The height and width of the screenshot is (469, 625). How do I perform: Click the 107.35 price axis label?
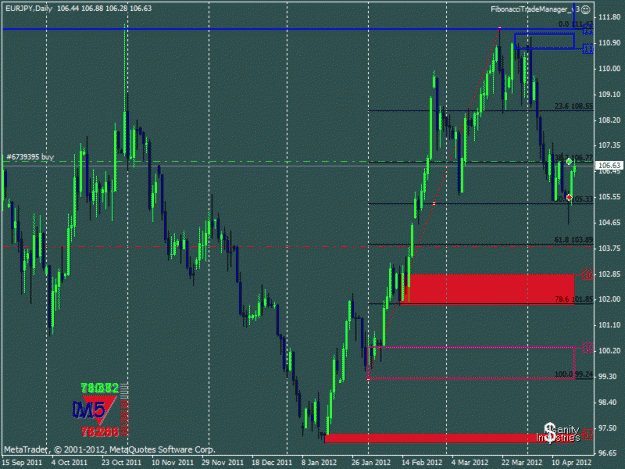(609, 145)
